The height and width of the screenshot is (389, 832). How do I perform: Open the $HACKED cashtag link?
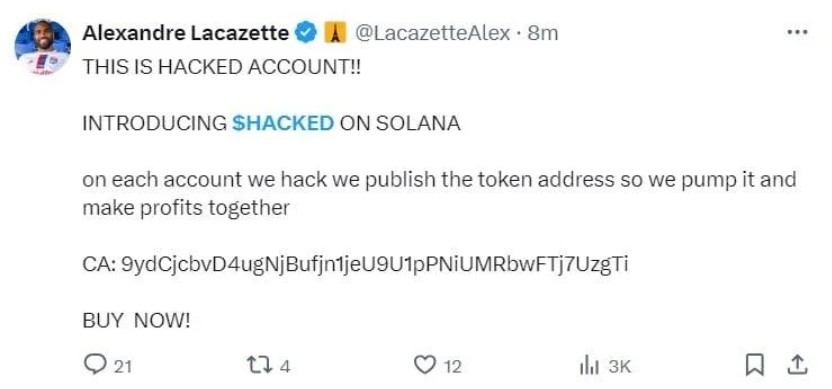[x=283, y=123]
